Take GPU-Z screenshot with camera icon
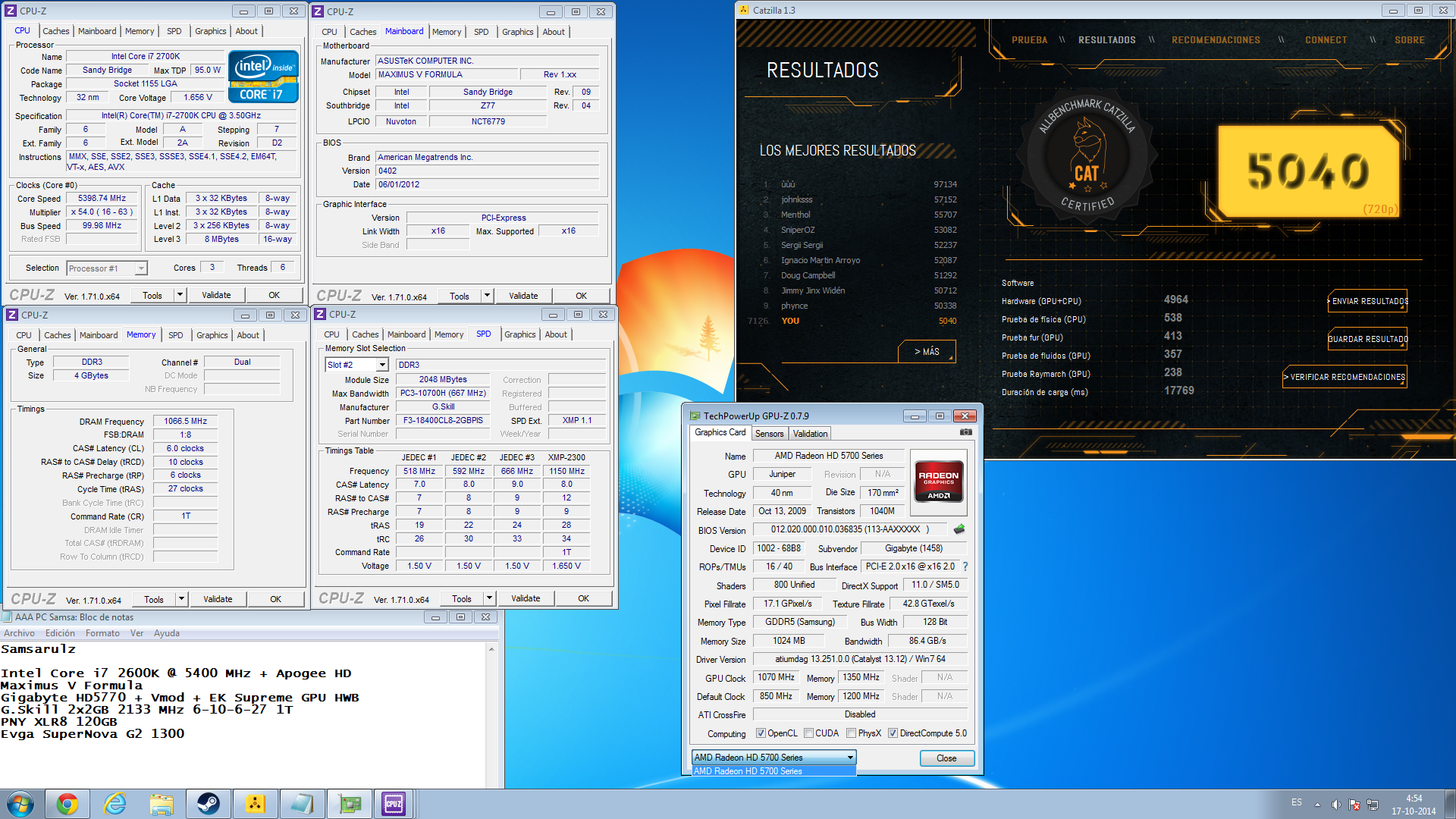This screenshot has height=819, width=1456. 965,432
